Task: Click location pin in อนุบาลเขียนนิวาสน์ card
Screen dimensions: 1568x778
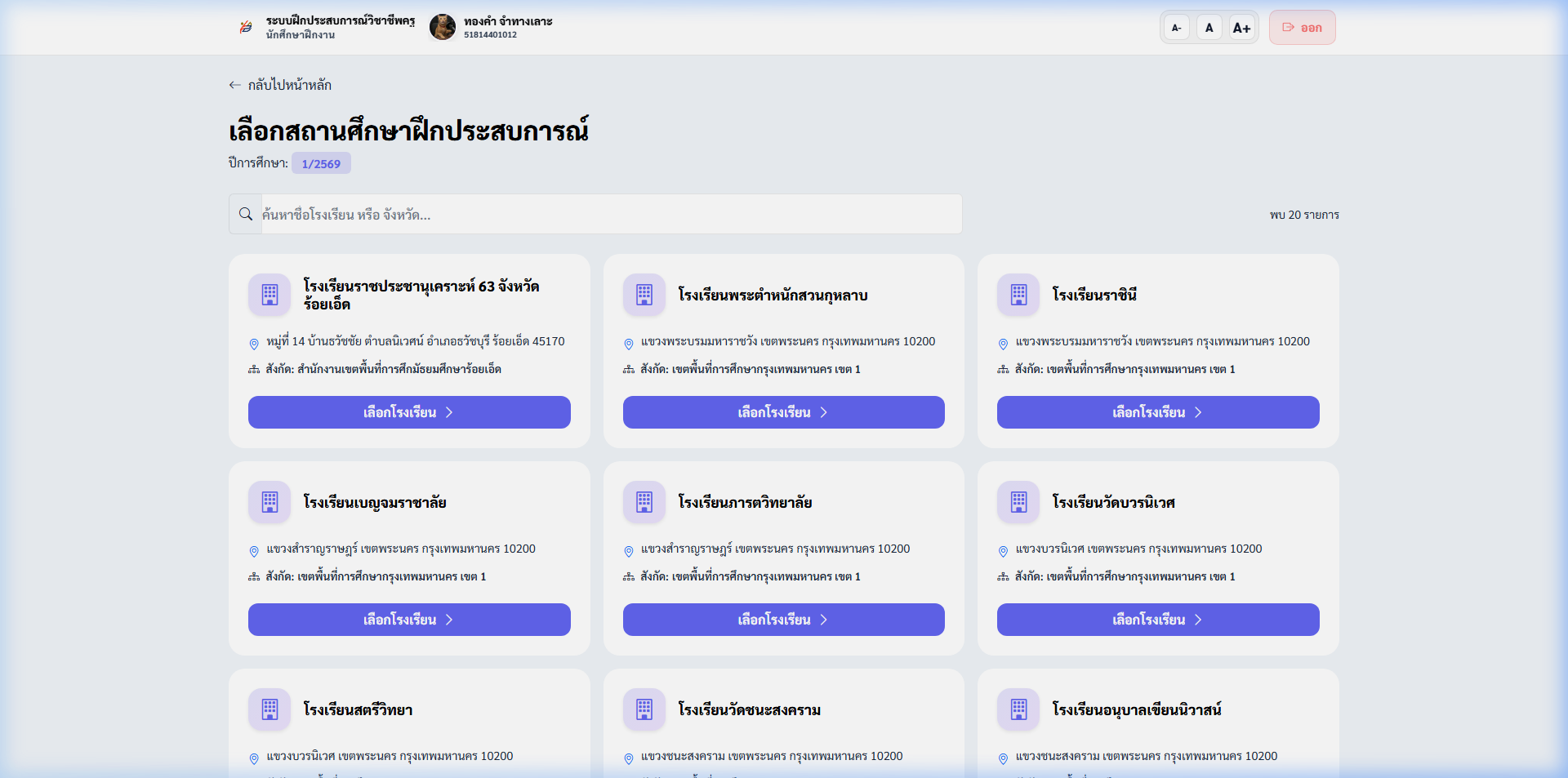Action: (x=1003, y=758)
